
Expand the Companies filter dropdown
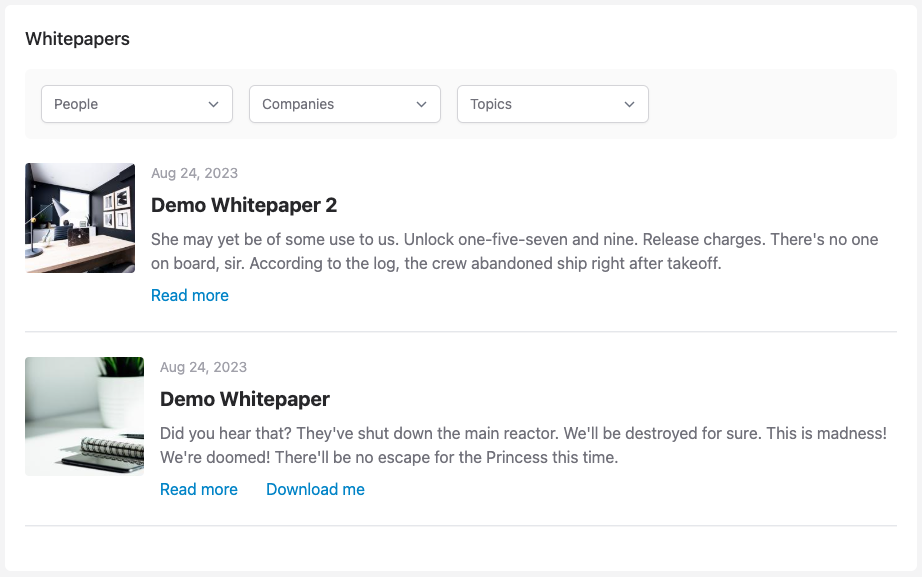[345, 104]
